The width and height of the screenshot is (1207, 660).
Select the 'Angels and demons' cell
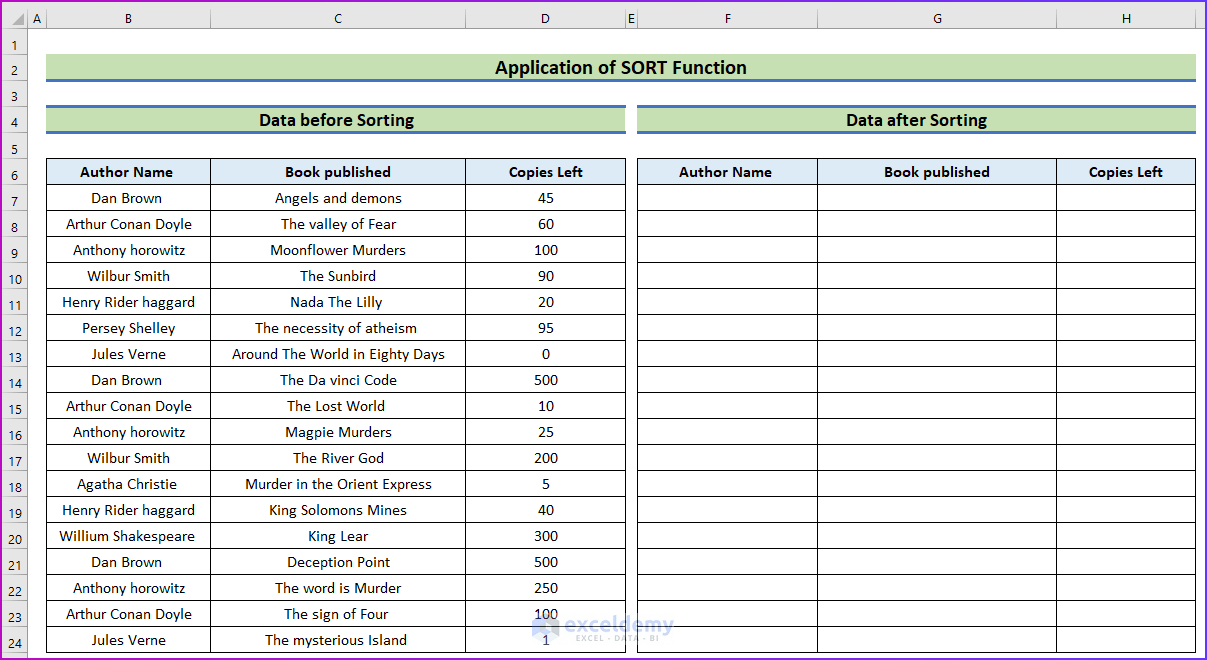(338, 198)
